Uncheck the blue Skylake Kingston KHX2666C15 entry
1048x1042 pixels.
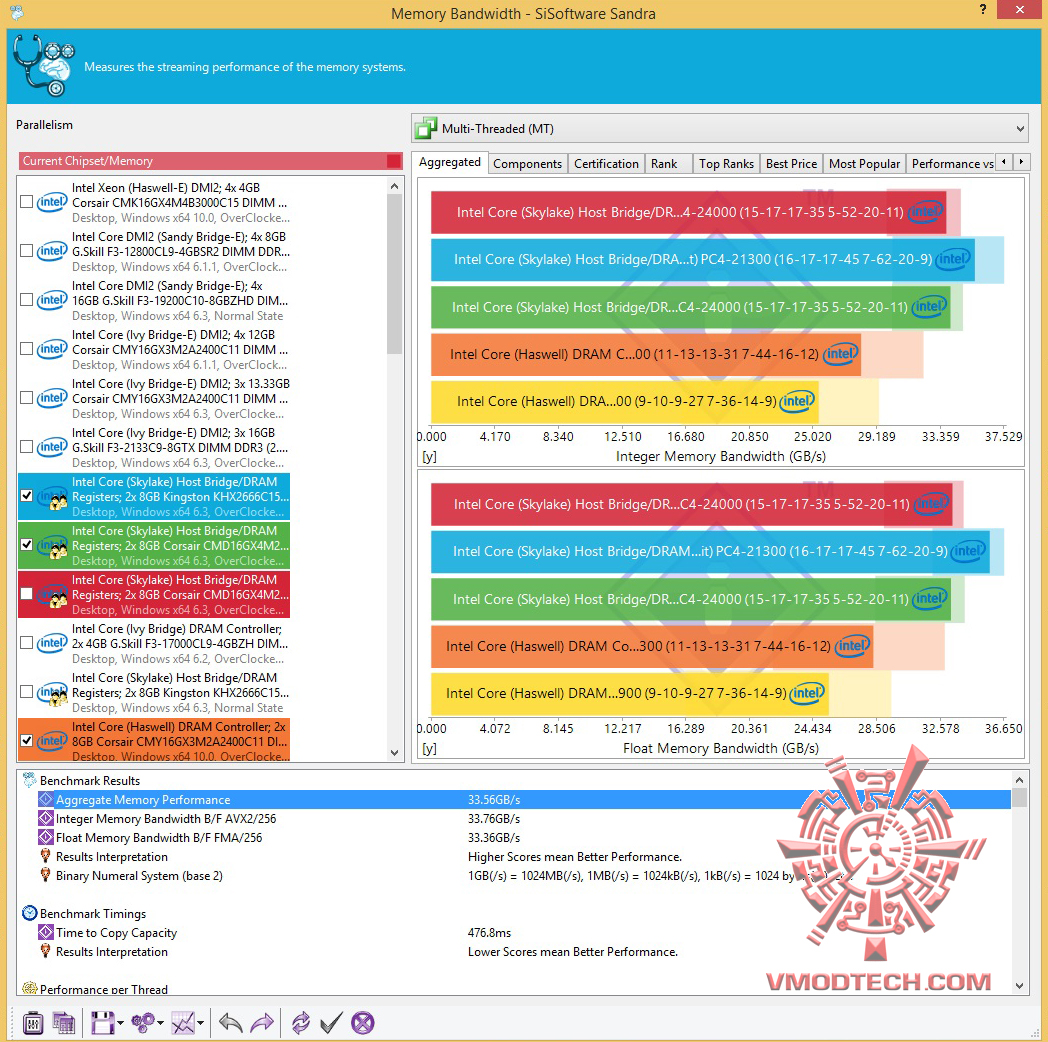[x=27, y=496]
